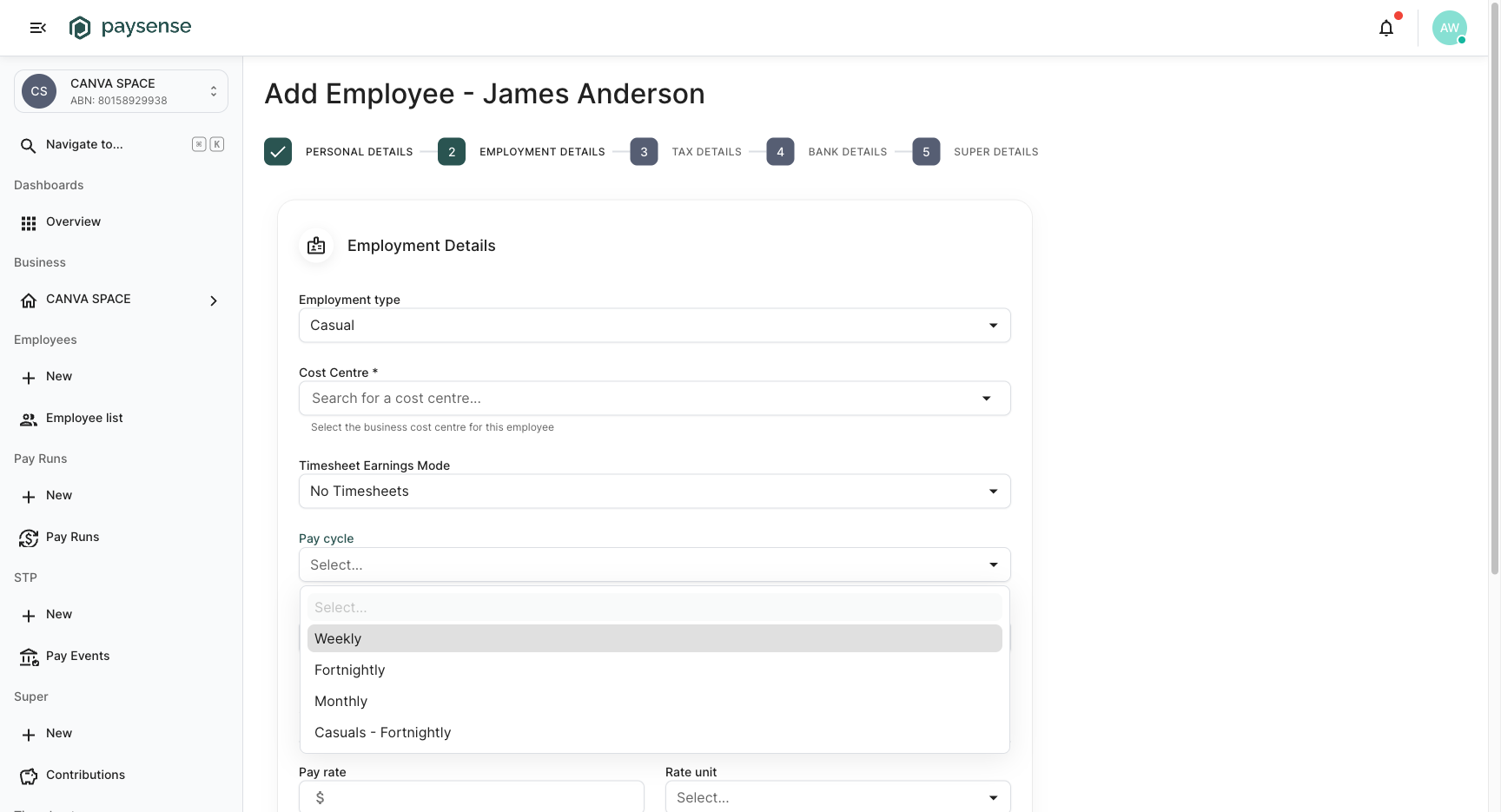
Task: Select New under Super
Action: [59, 733]
